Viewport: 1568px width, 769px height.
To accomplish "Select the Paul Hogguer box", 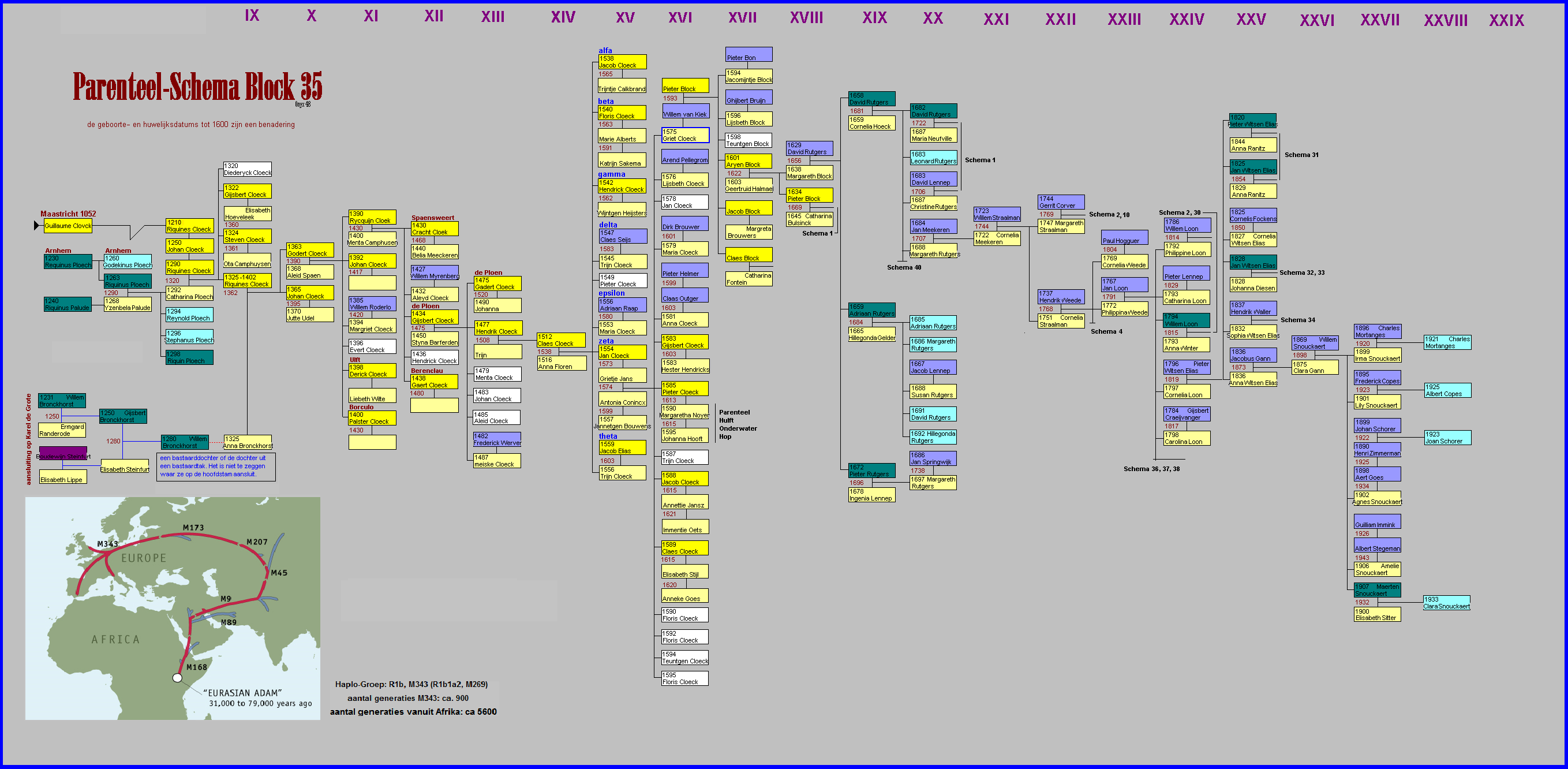I will click(1124, 238).
